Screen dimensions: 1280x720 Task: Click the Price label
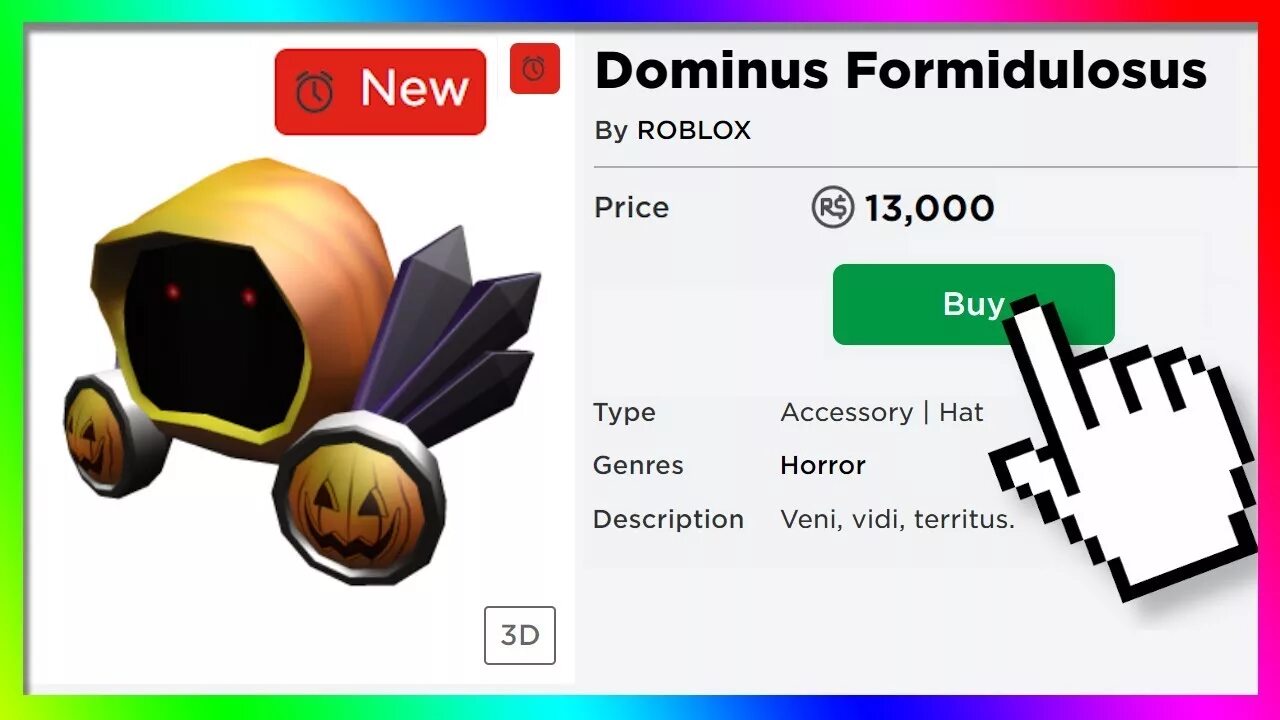(x=631, y=208)
